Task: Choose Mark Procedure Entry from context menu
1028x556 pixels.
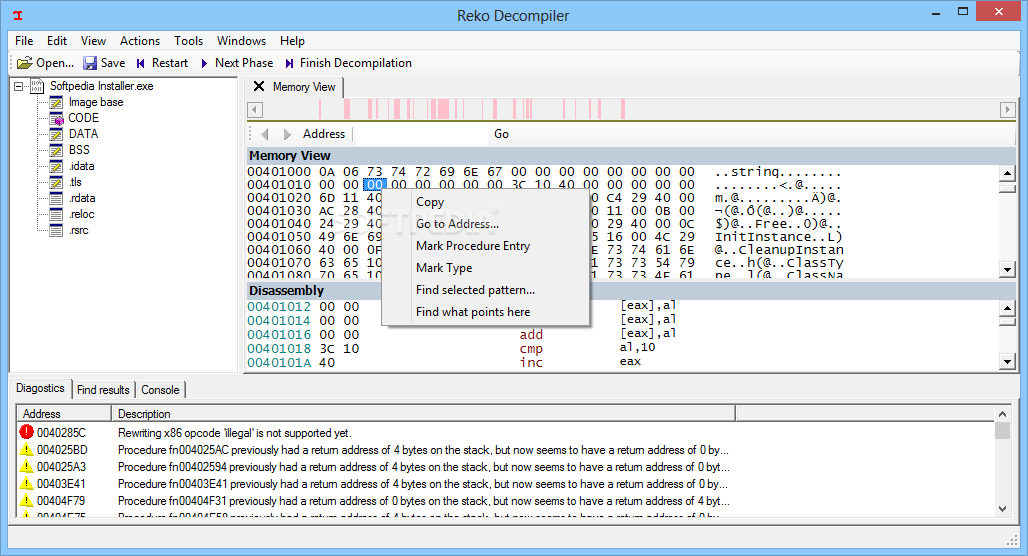Action: click(x=473, y=246)
